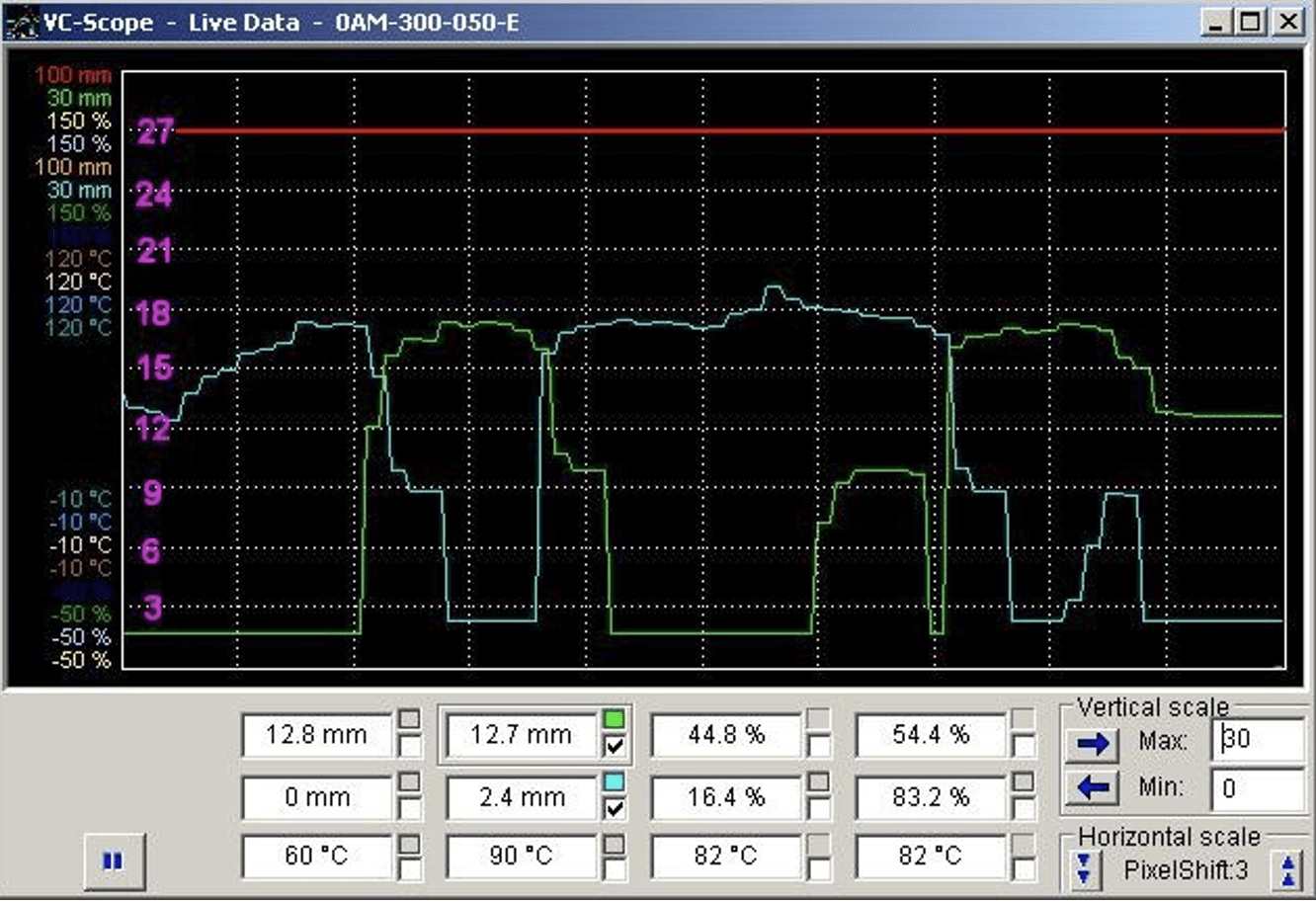This screenshot has height=903, width=1316.
Task: Click the purple 9 scale label
Action: (x=152, y=491)
